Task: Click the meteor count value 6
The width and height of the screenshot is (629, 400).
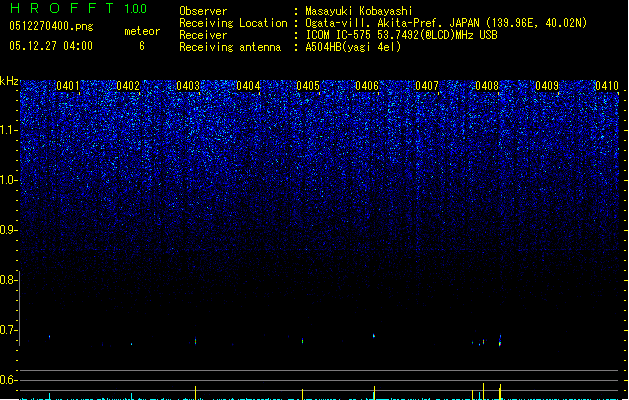Action: 142,46
